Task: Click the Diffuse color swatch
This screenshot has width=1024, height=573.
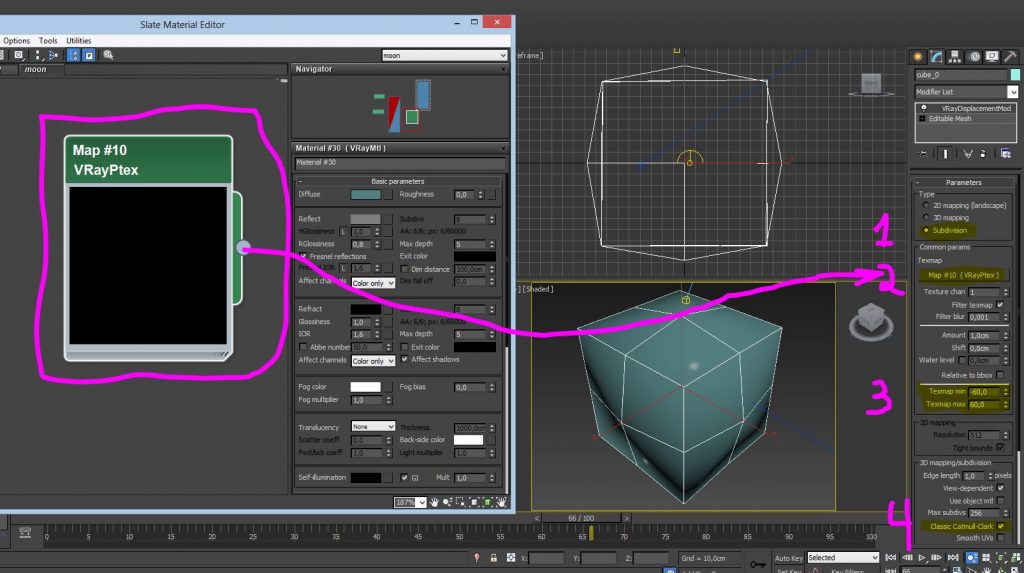Action: [366, 195]
